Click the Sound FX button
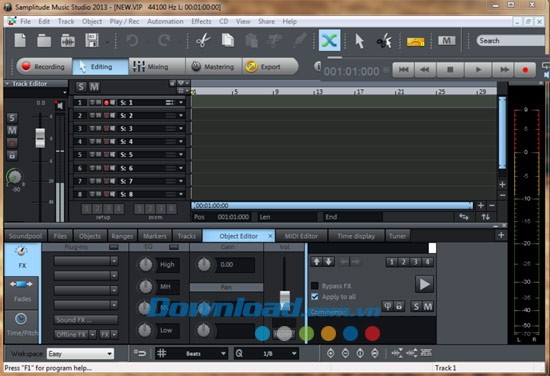This screenshot has width=550, height=376. click(x=86, y=320)
